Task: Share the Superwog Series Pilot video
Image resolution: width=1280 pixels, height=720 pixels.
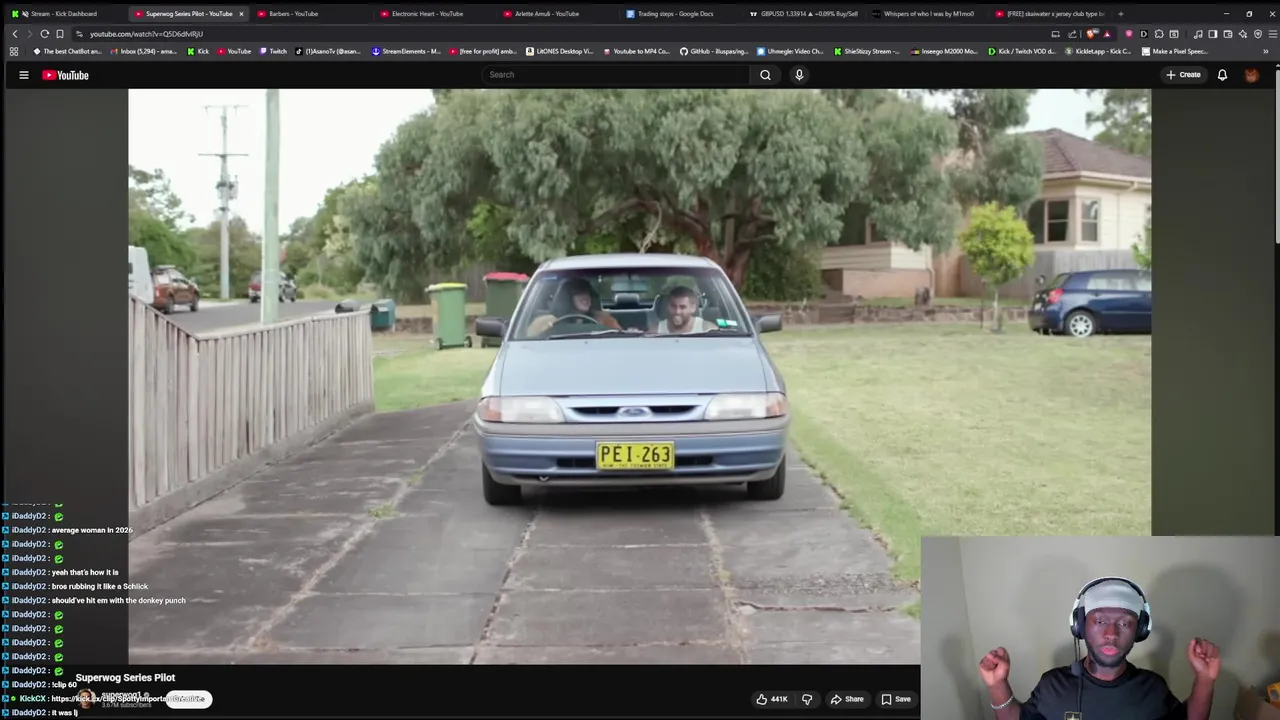Action: tap(847, 699)
